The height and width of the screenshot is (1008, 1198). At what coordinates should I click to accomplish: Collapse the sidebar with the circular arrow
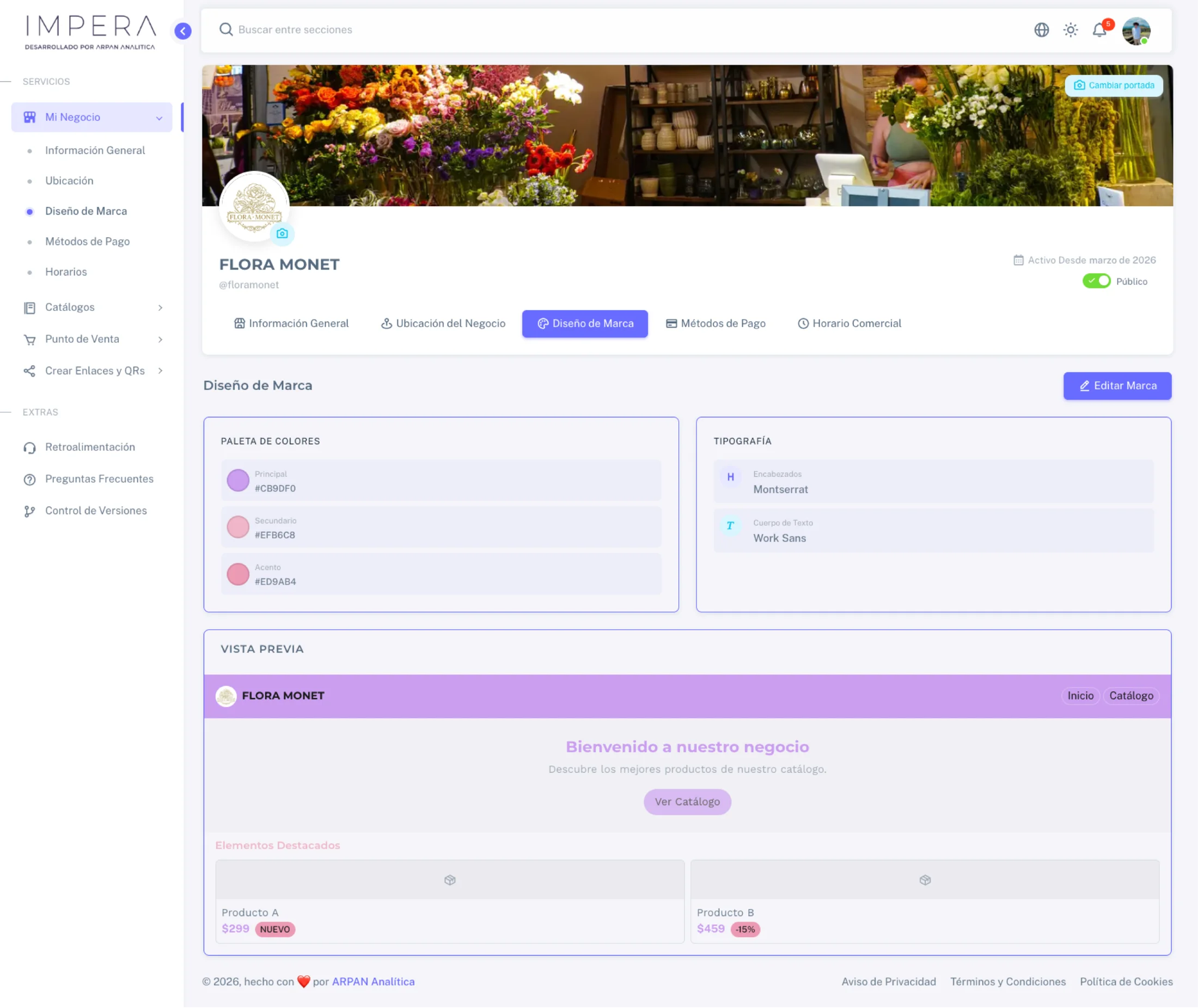pyautogui.click(x=182, y=32)
